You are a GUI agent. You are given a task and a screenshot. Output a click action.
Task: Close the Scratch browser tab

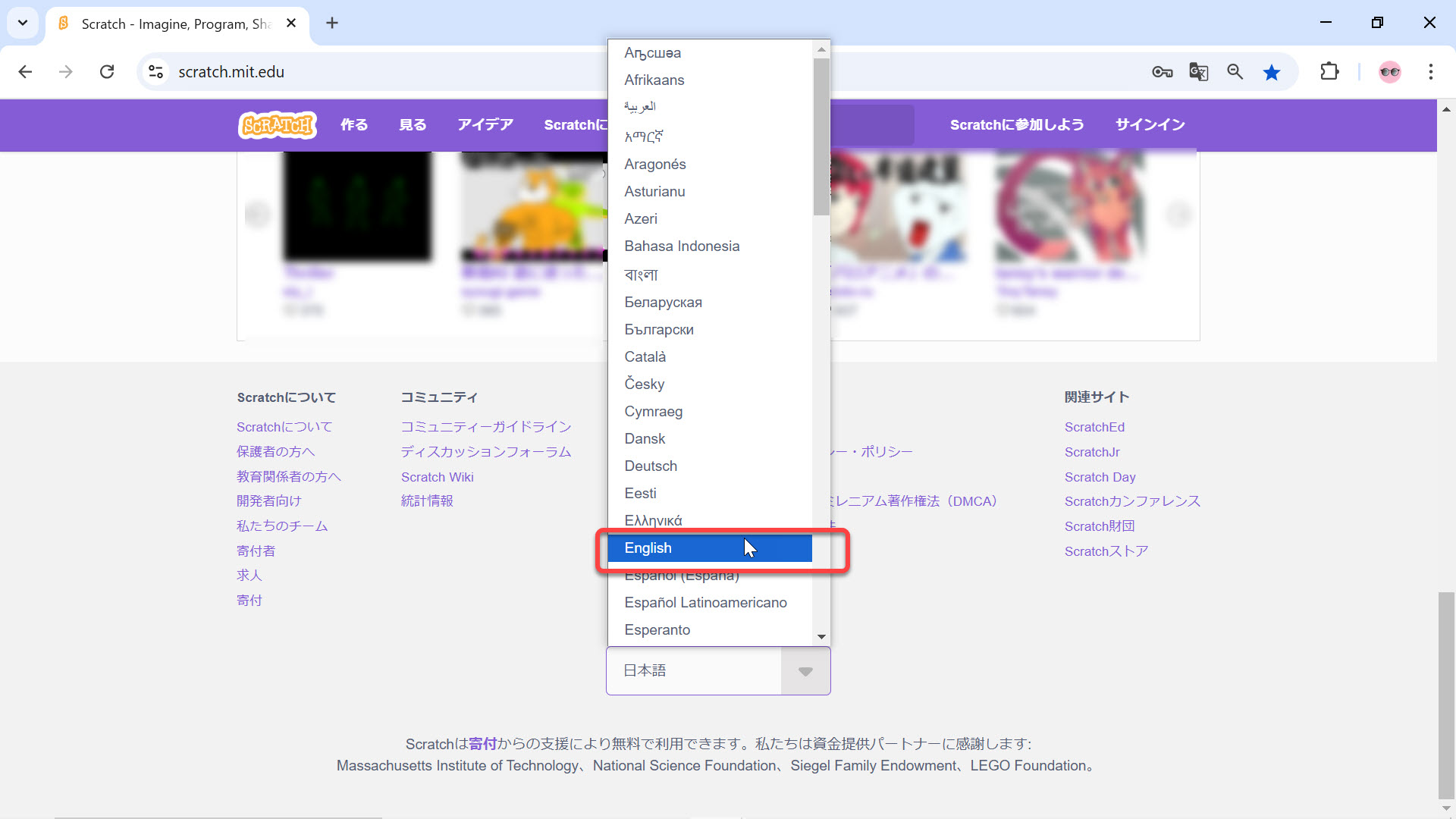pyautogui.click(x=291, y=24)
